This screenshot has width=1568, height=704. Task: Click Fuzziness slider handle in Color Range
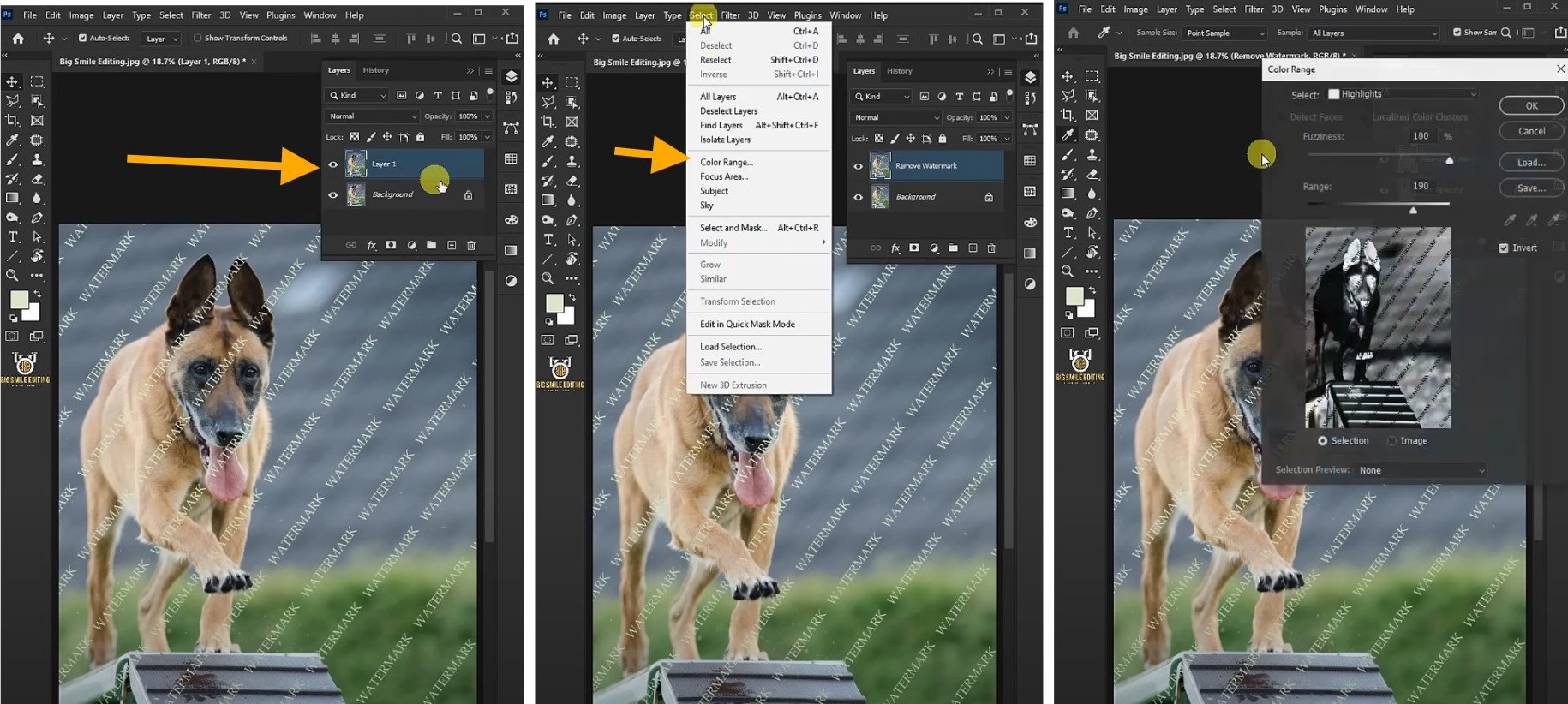1450,160
